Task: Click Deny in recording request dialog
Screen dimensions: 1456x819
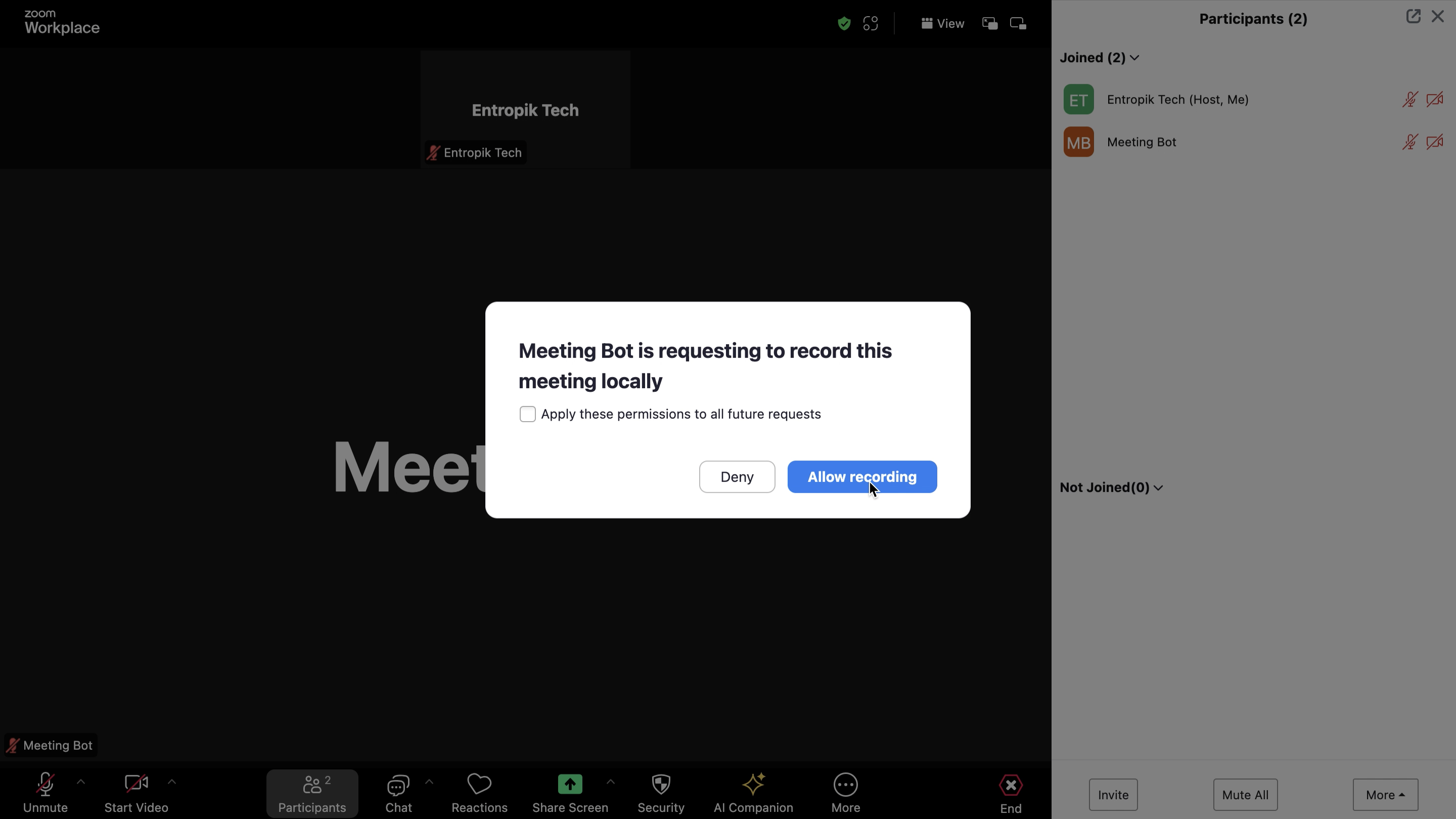Action: tap(737, 477)
